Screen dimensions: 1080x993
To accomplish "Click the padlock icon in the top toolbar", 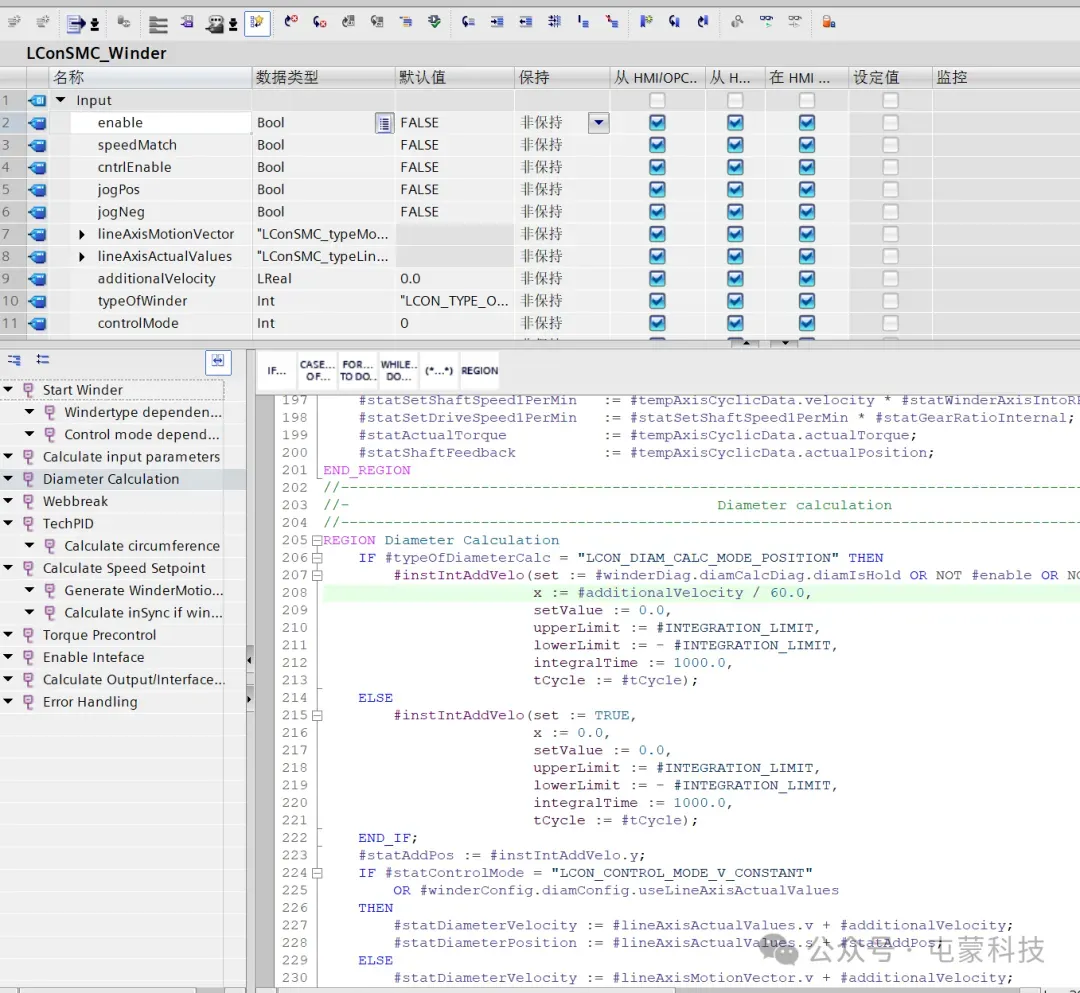I will 828,21.
